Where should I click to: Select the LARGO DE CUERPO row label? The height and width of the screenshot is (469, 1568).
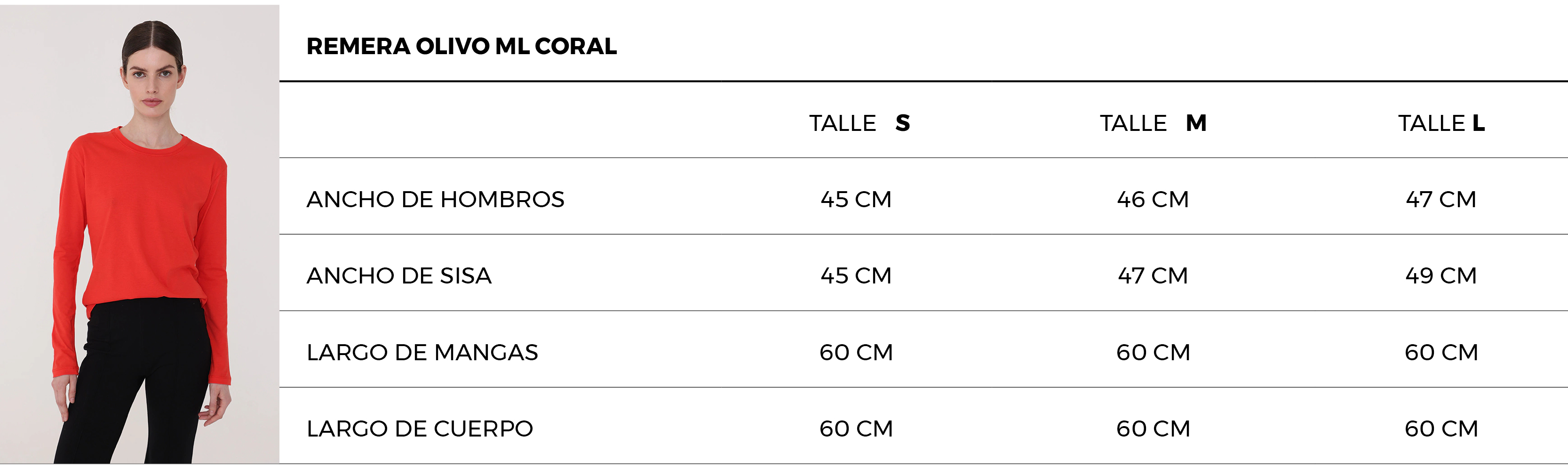point(420,428)
